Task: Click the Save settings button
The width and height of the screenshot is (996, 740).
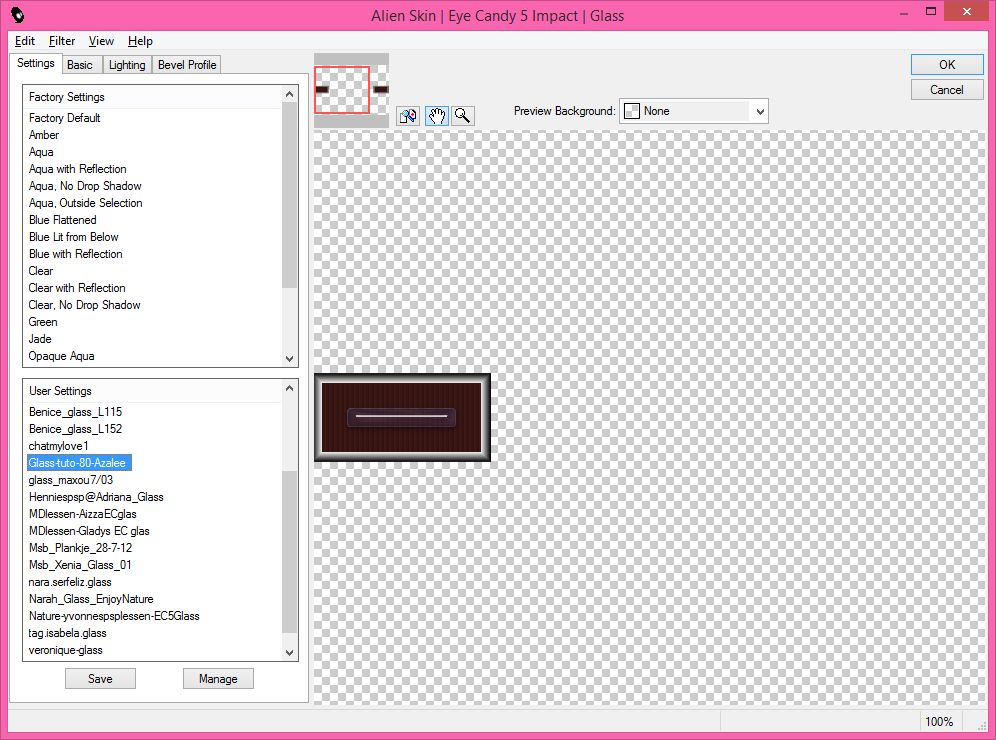Action: [x=100, y=678]
